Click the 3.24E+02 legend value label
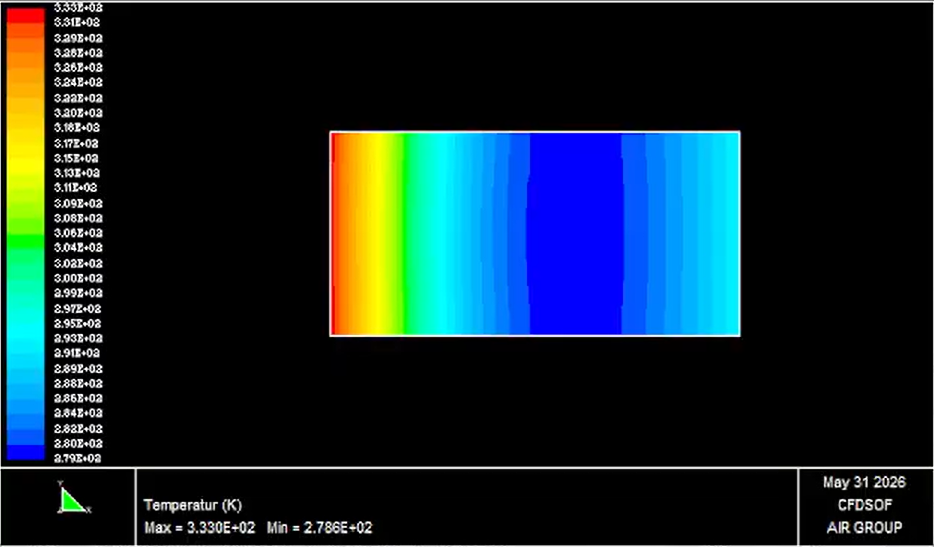Image resolution: width=934 pixels, height=547 pixels. pos(78,83)
